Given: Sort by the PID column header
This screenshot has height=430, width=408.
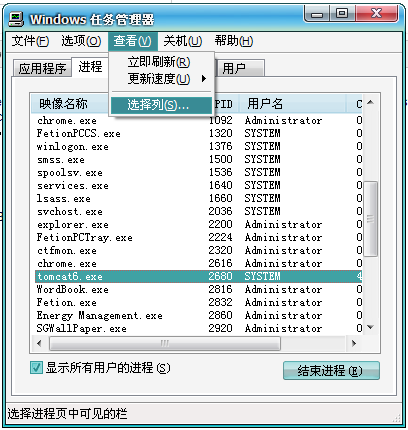Looking at the screenshot, I should [x=226, y=104].
